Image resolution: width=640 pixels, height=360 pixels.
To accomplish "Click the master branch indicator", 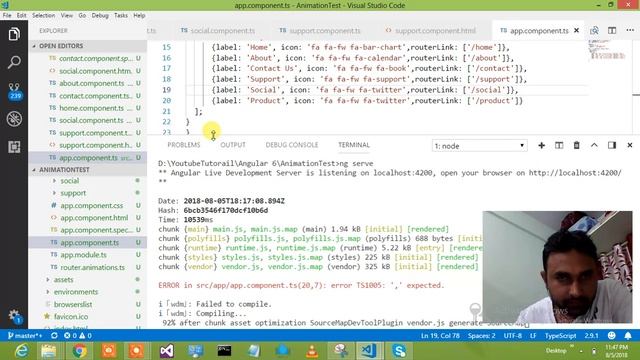I will [25, 336].
